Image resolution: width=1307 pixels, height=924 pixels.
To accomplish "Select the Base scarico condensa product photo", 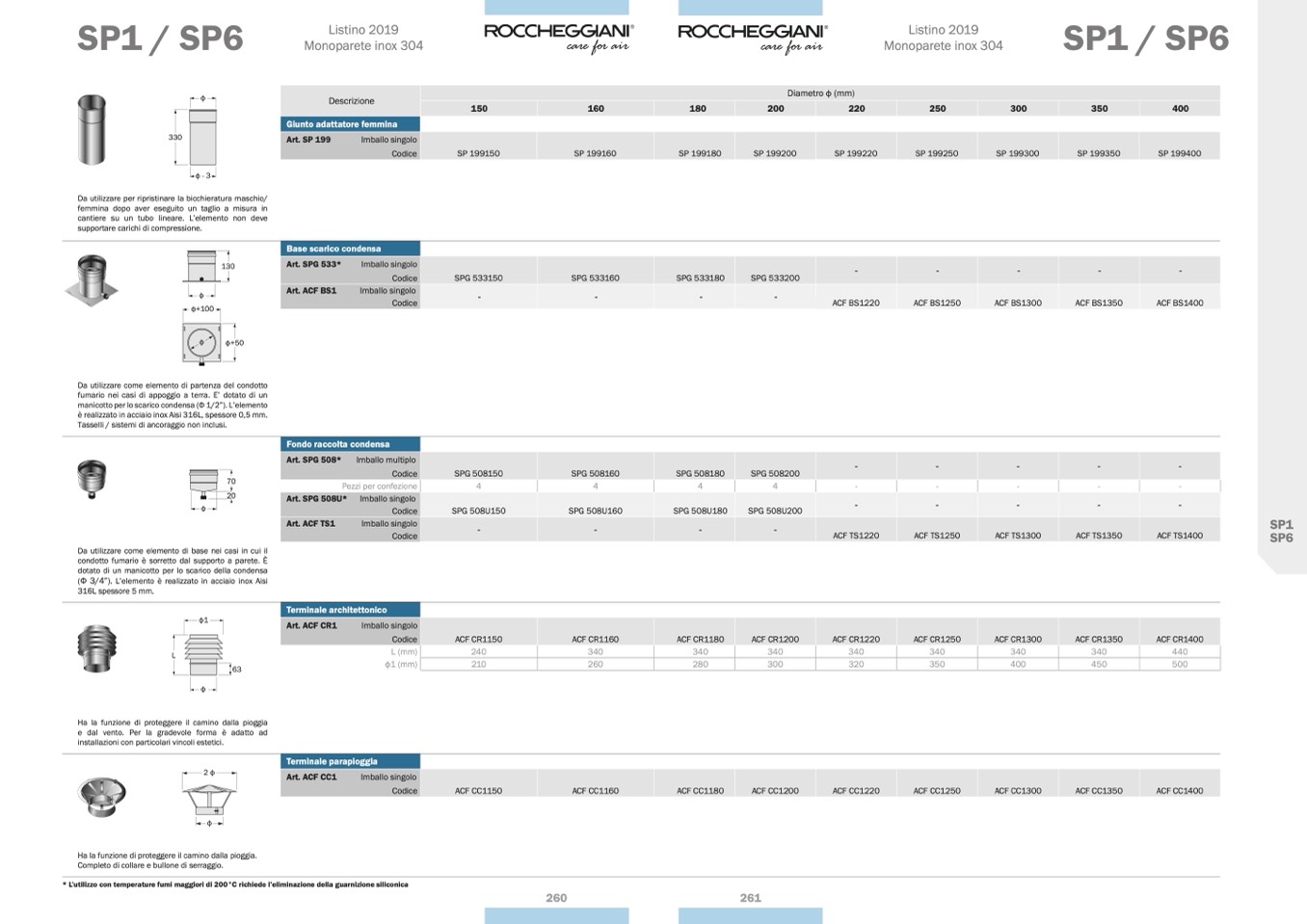I will (92, 279).
